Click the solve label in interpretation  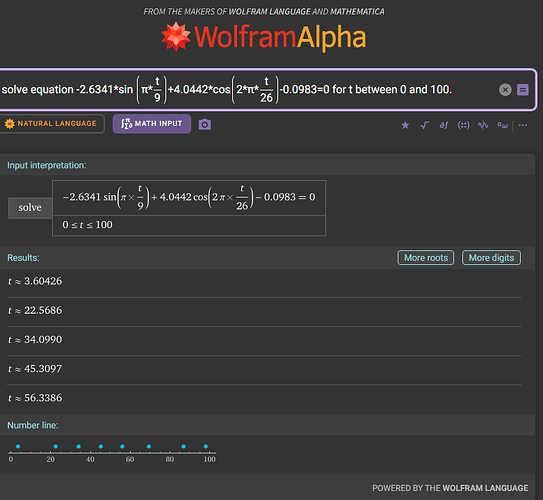[30, 208]
